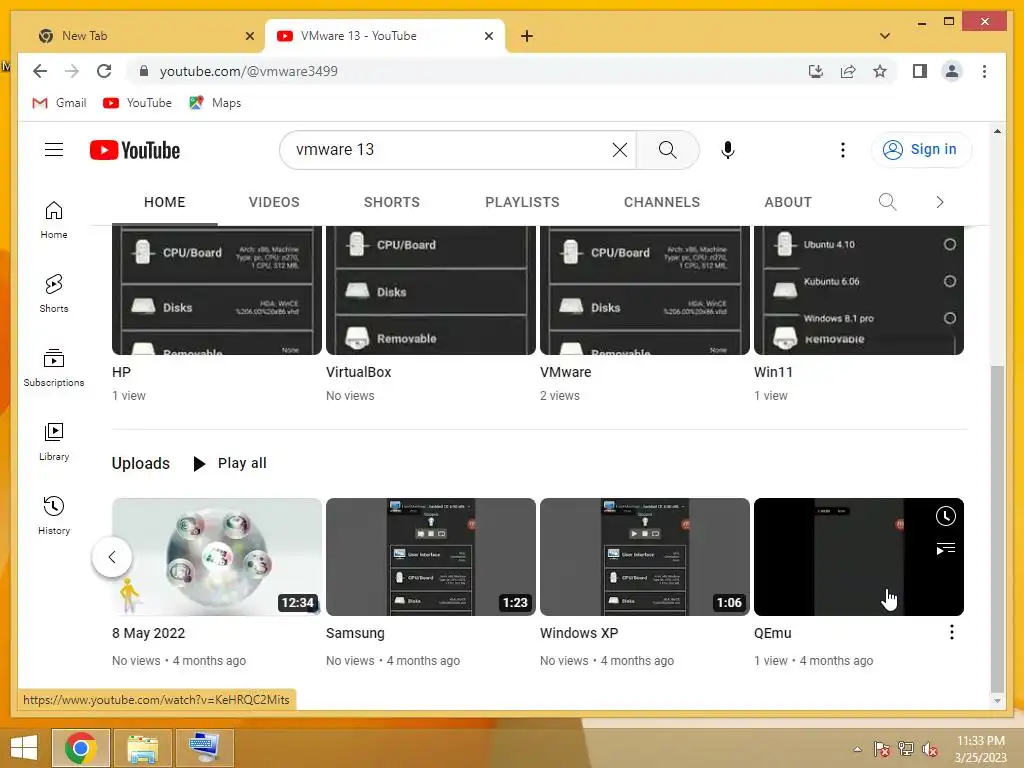1024x768 pixels.
Task: Bookmark this page with star icon
Action: coord(880,71)
